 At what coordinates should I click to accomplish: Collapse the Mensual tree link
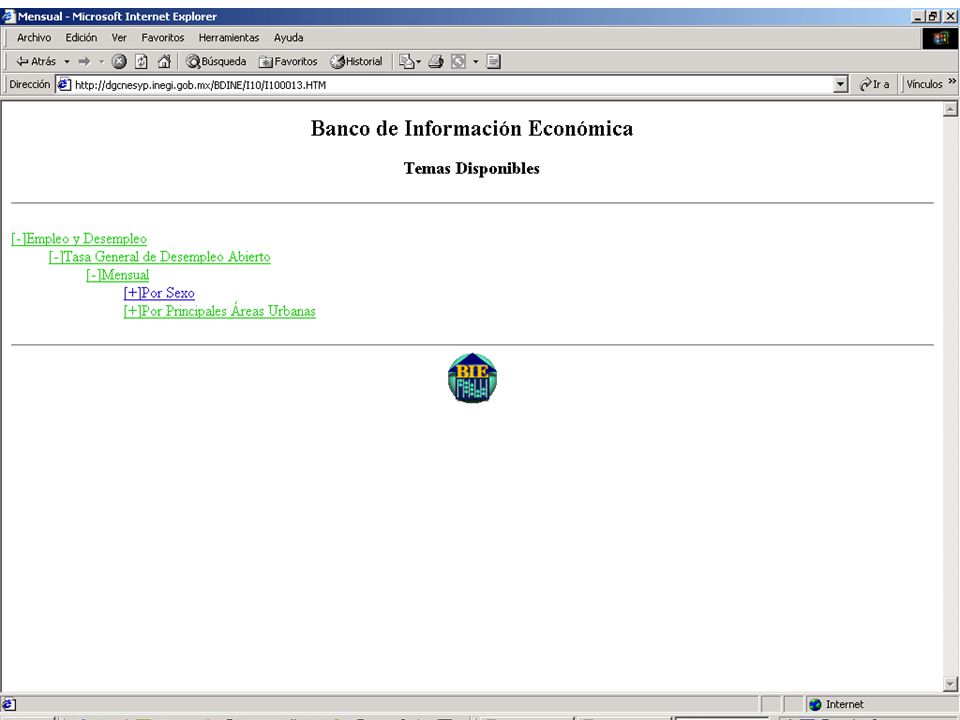(118, 275)
